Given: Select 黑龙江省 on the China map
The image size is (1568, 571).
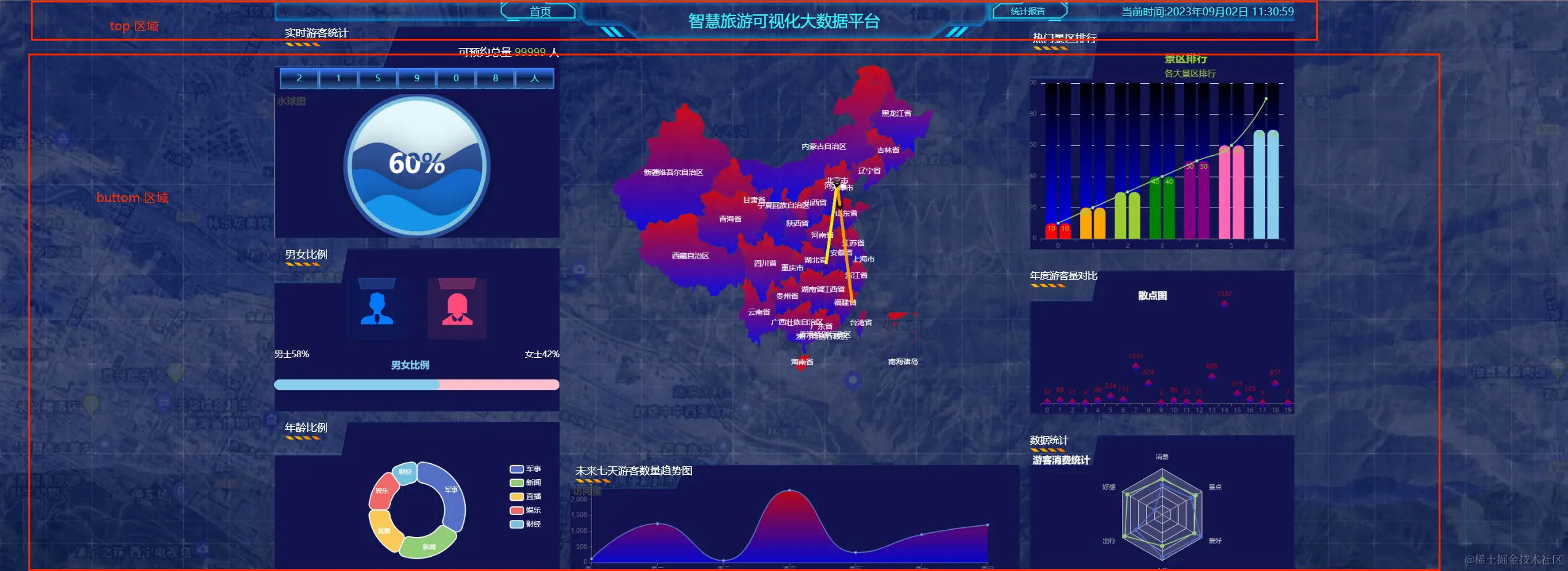Looking at the screenshot, I should tap(896, 113).
